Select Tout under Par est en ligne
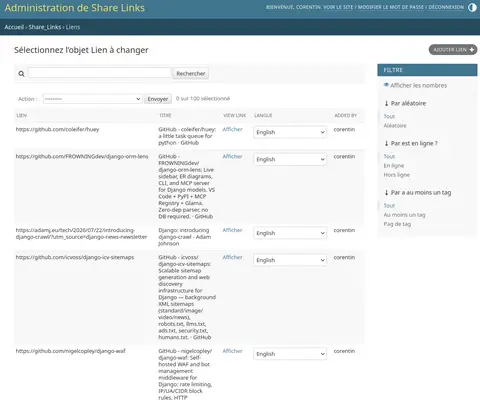480x400 pixels. coord(389,156)
